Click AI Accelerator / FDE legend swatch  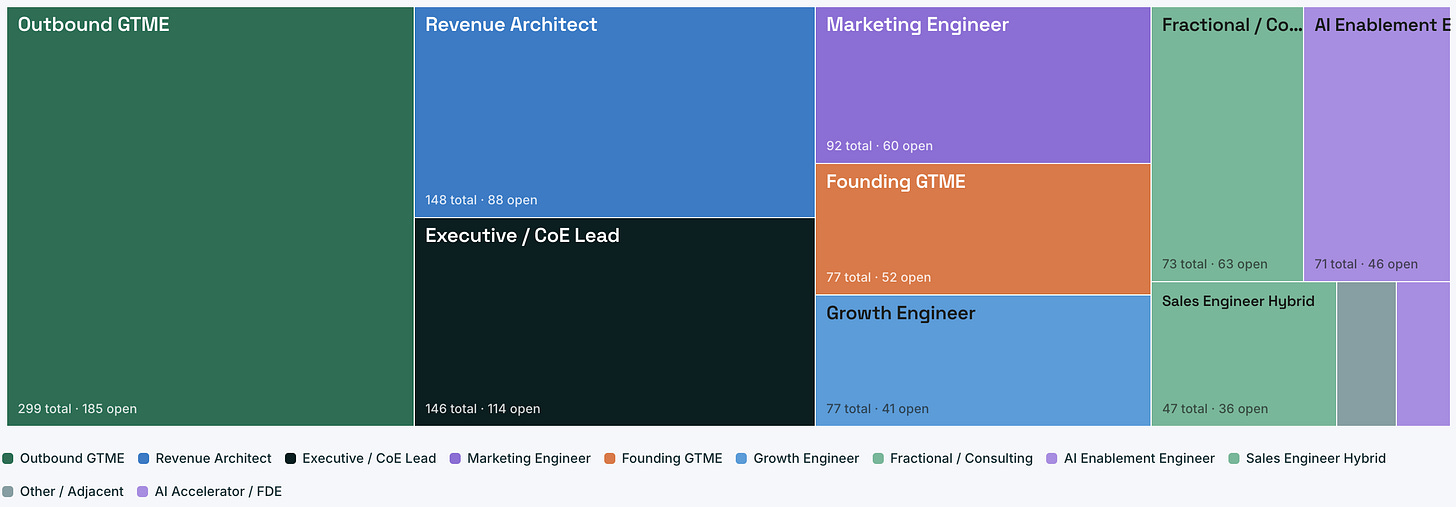(143, 492)
